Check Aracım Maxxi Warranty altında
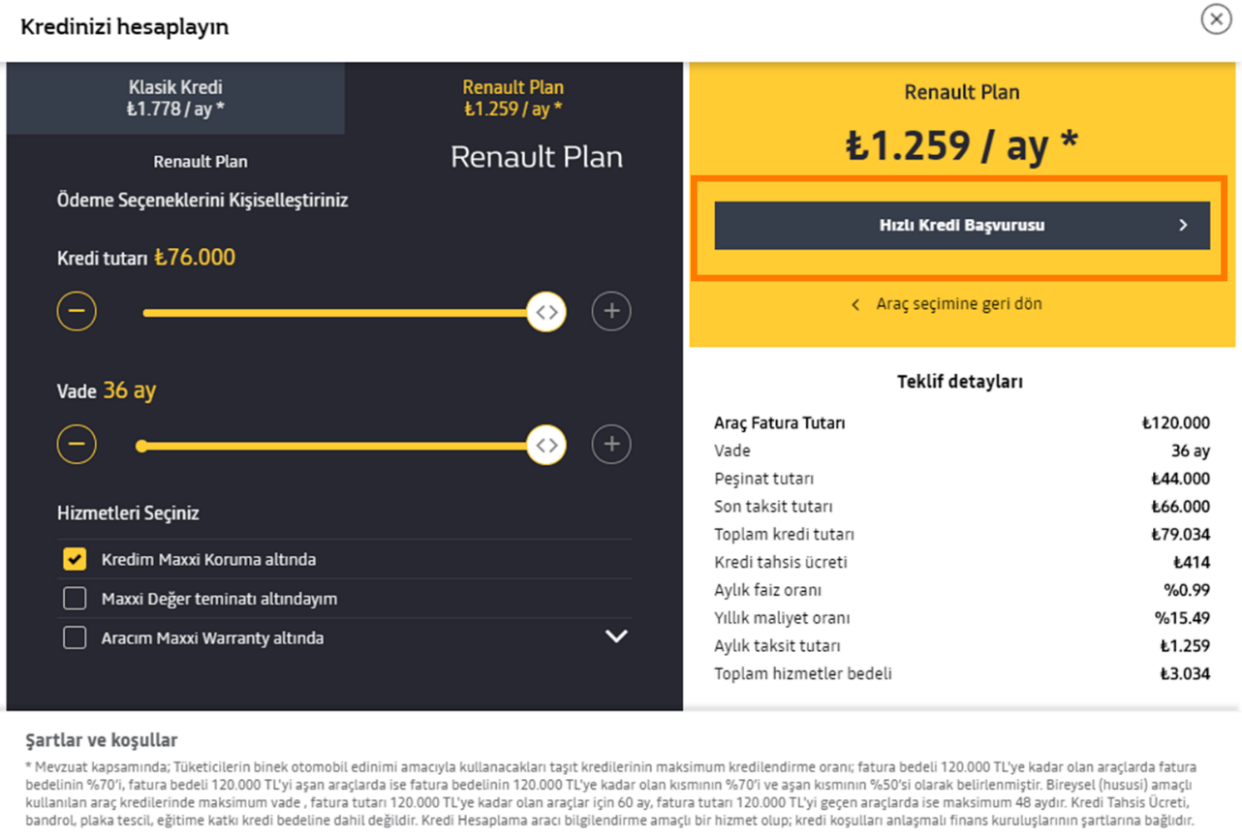The width and height of the screenshot is (1242, 839). coord(75,637)
